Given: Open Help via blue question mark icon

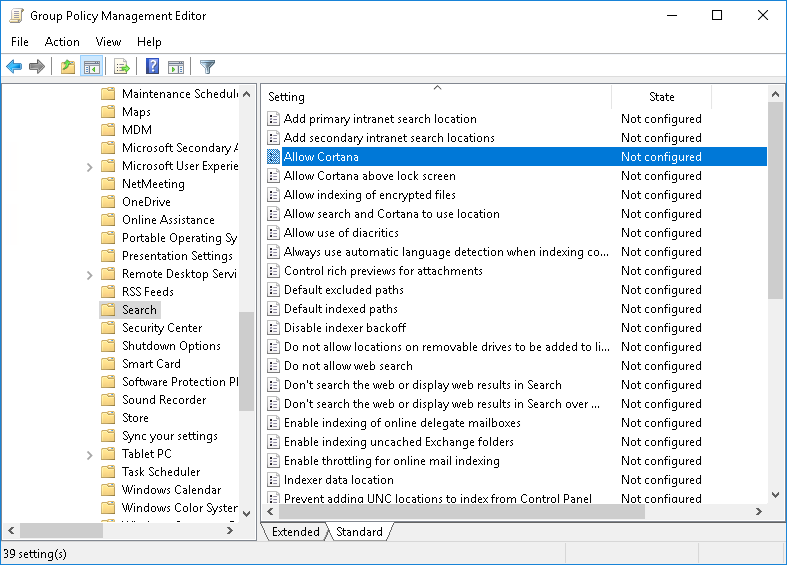Looking at the screenshot, I should 153,67.
